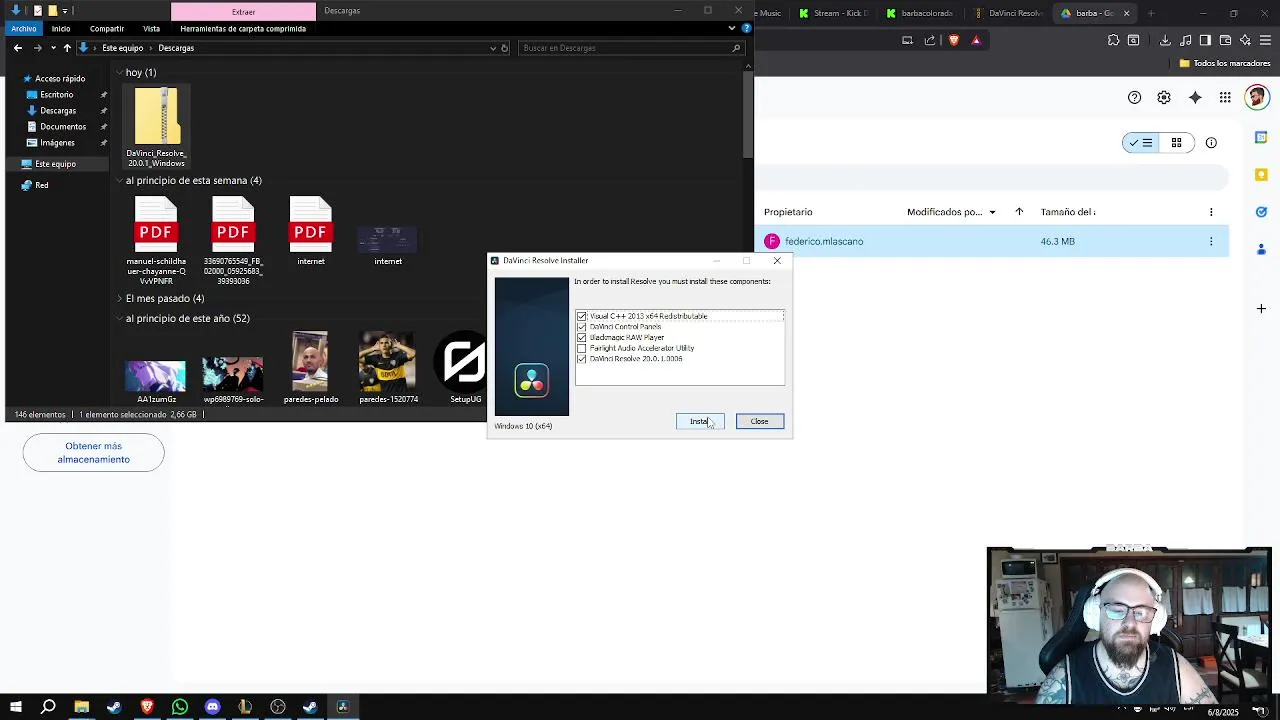Open Acceso rápido in navigation pane
The image size is (1280, 720).
60,79
